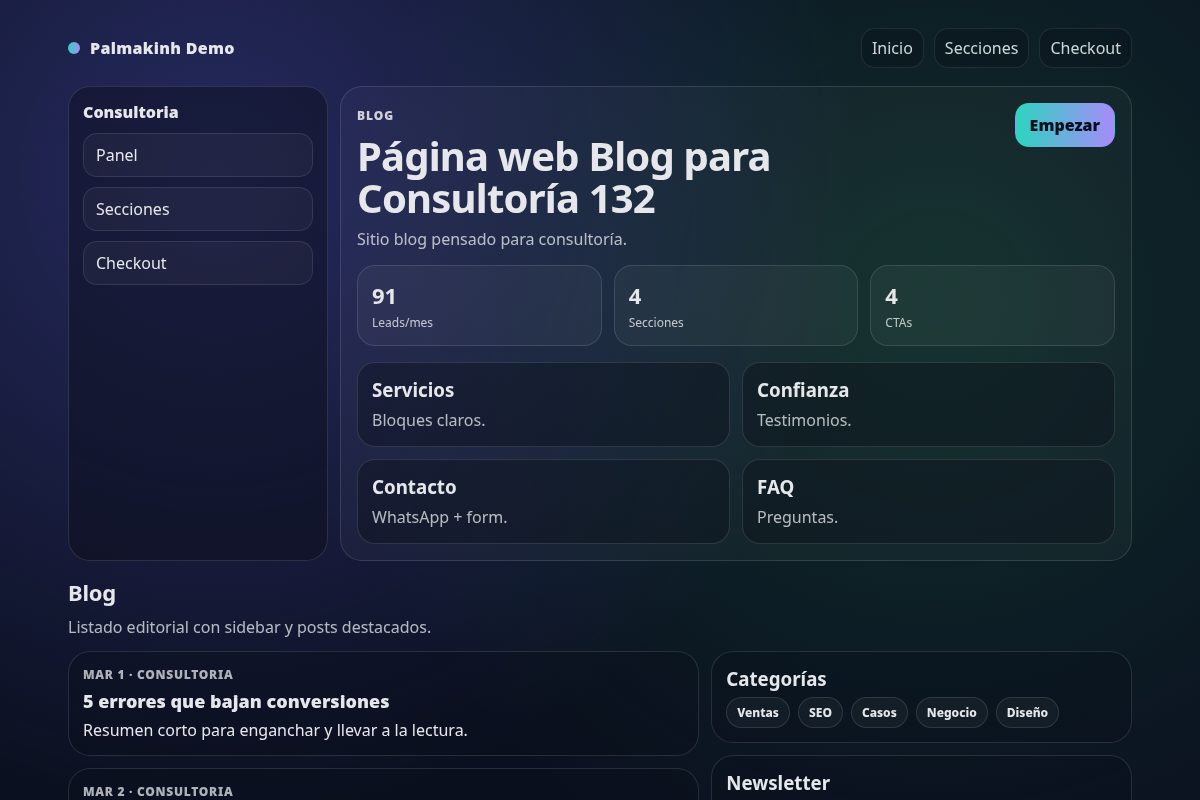Open Checkout from the sidebar

(x=197, y=263)
